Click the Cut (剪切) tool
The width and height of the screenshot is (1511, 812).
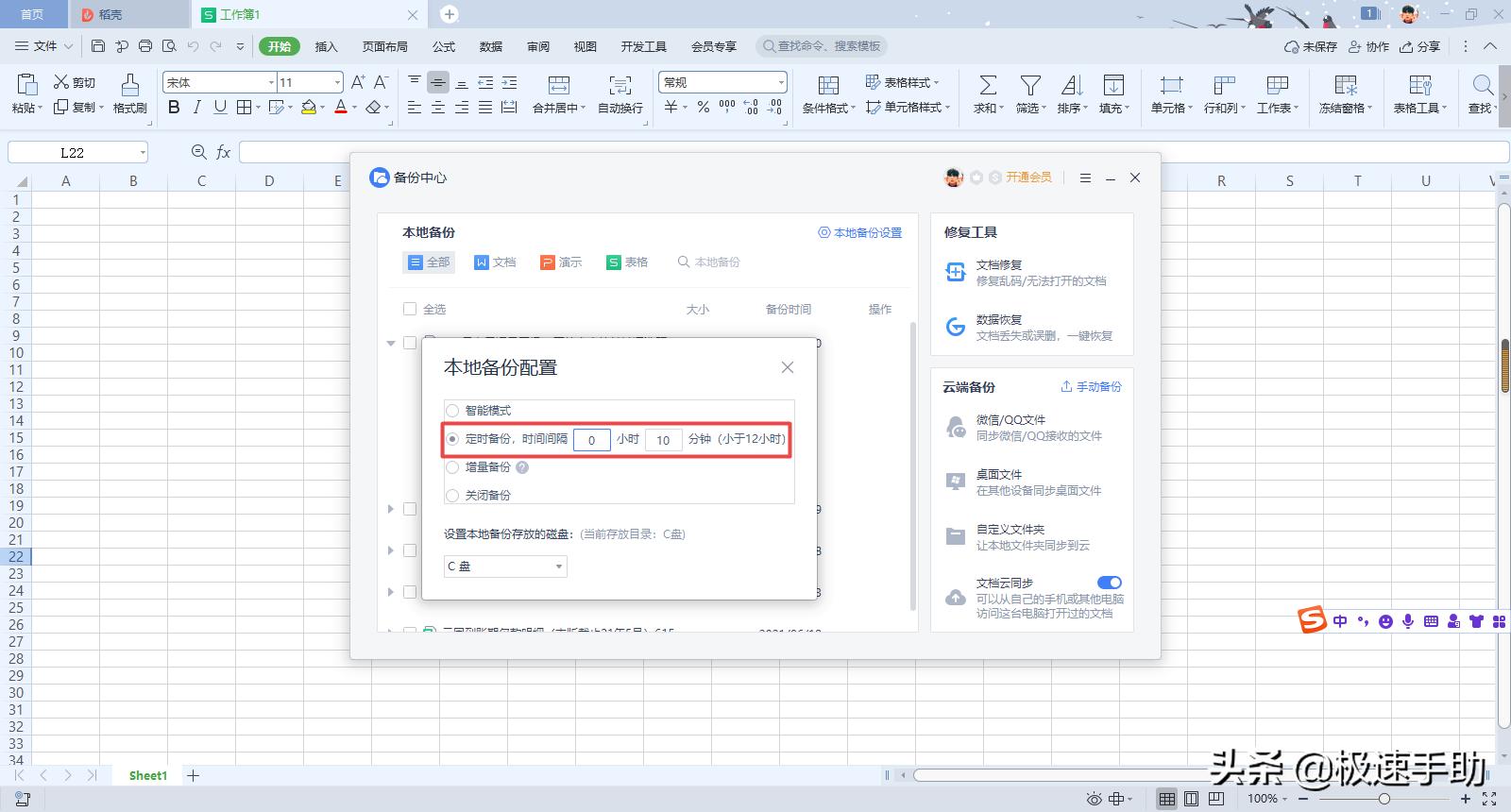click(75, 82)
